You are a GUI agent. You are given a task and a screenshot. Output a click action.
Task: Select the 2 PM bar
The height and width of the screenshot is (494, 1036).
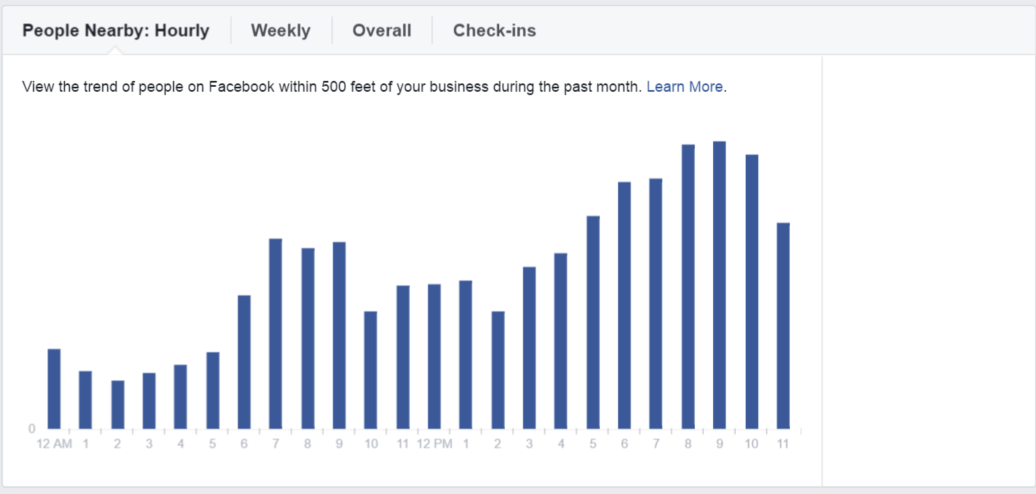point(497,369)
